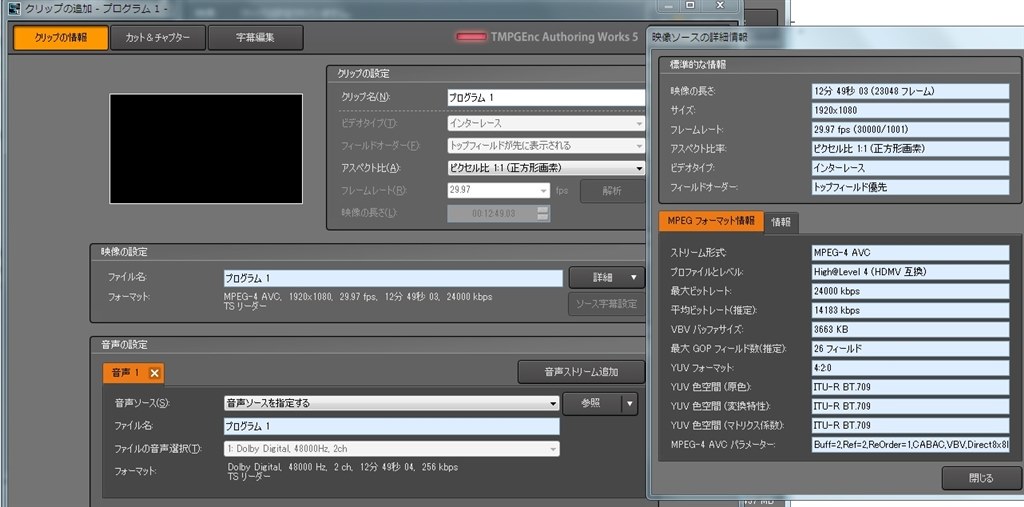Open the カット＆チャプター tab

click(158, 38)
